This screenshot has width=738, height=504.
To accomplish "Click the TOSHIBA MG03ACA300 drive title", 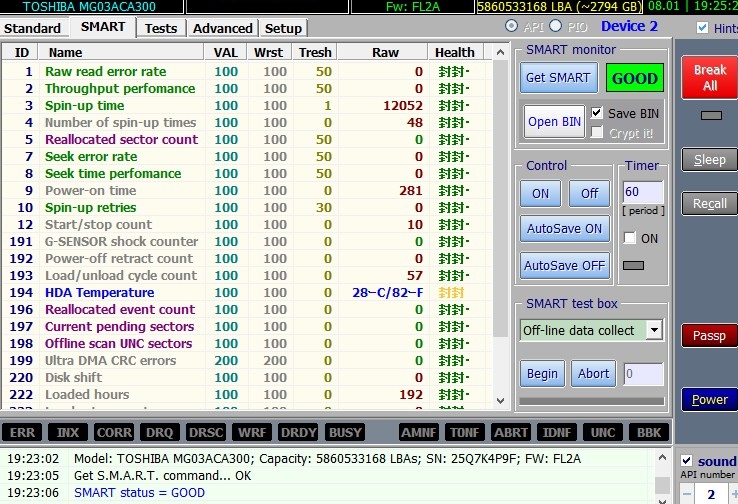I will point(89,7).
